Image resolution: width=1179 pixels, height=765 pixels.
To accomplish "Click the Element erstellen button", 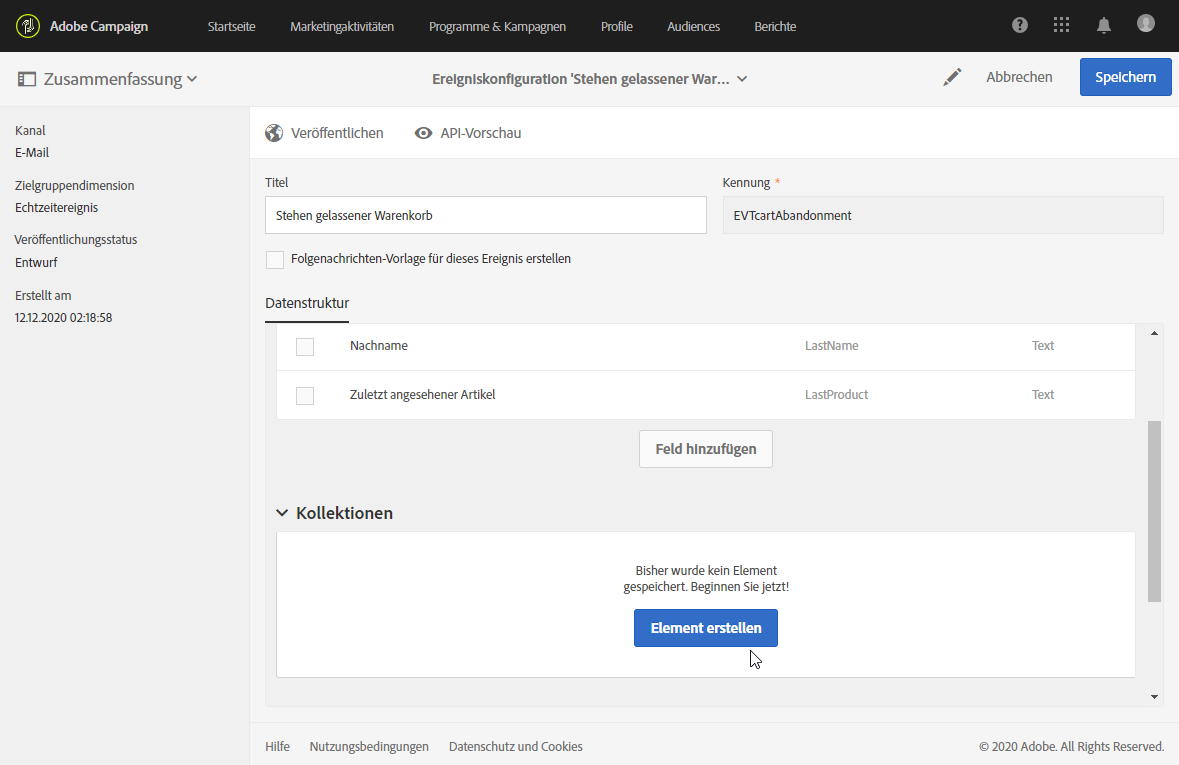I will (x=706, y=628).
